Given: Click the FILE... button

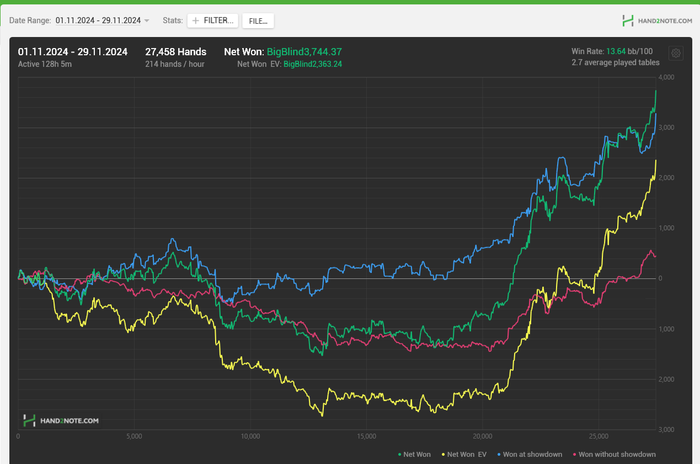Looking at the screenshot, I should 258,21.
